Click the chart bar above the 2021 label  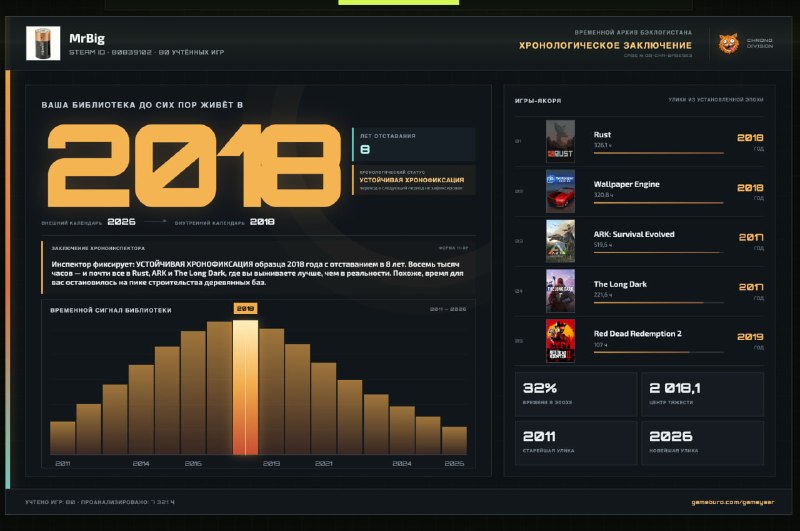tap(323, 409)
